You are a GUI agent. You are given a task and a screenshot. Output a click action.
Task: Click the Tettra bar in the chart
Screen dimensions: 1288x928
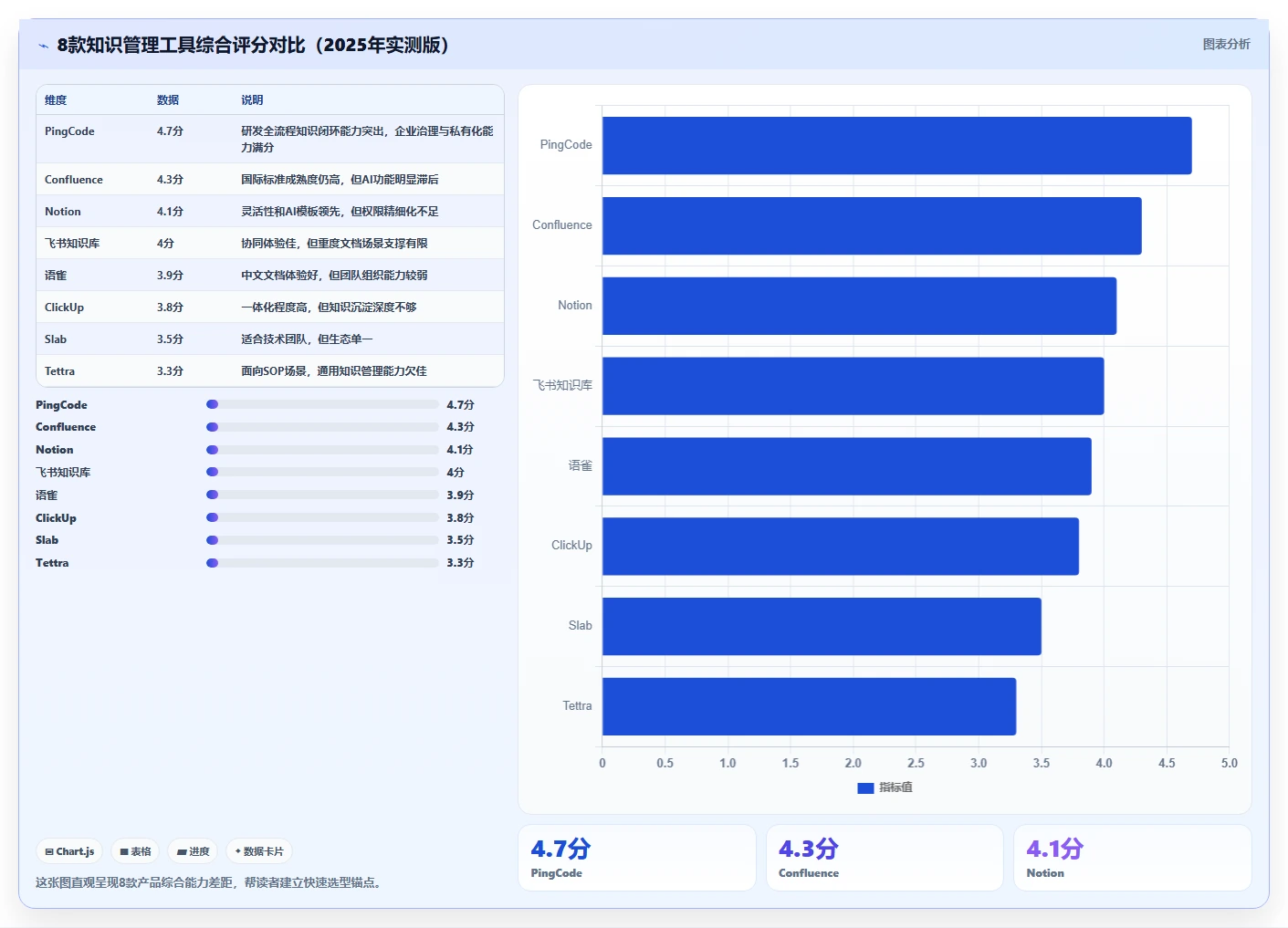coord(809,706)
